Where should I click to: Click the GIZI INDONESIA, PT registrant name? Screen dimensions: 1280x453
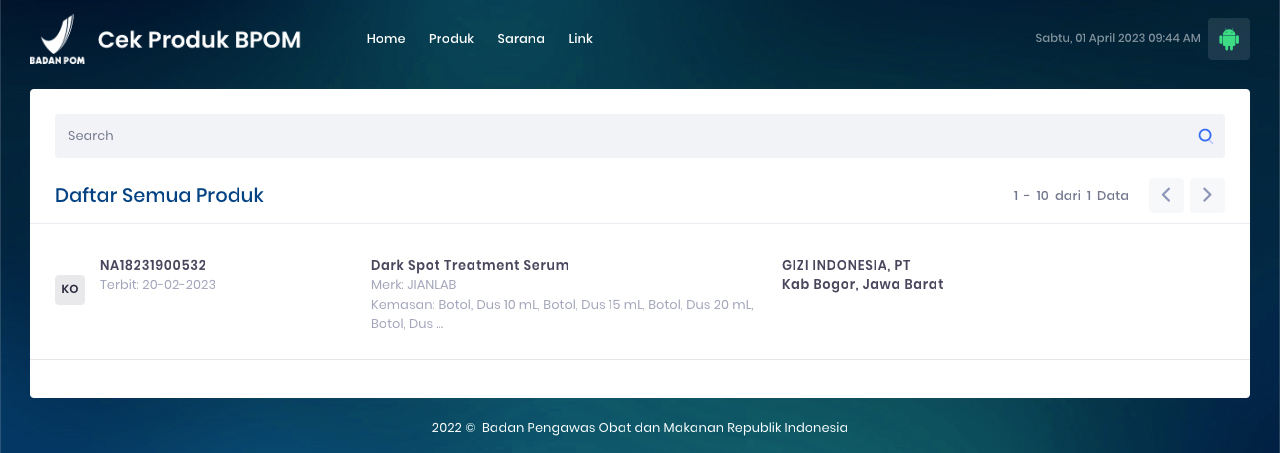(846, 265)
